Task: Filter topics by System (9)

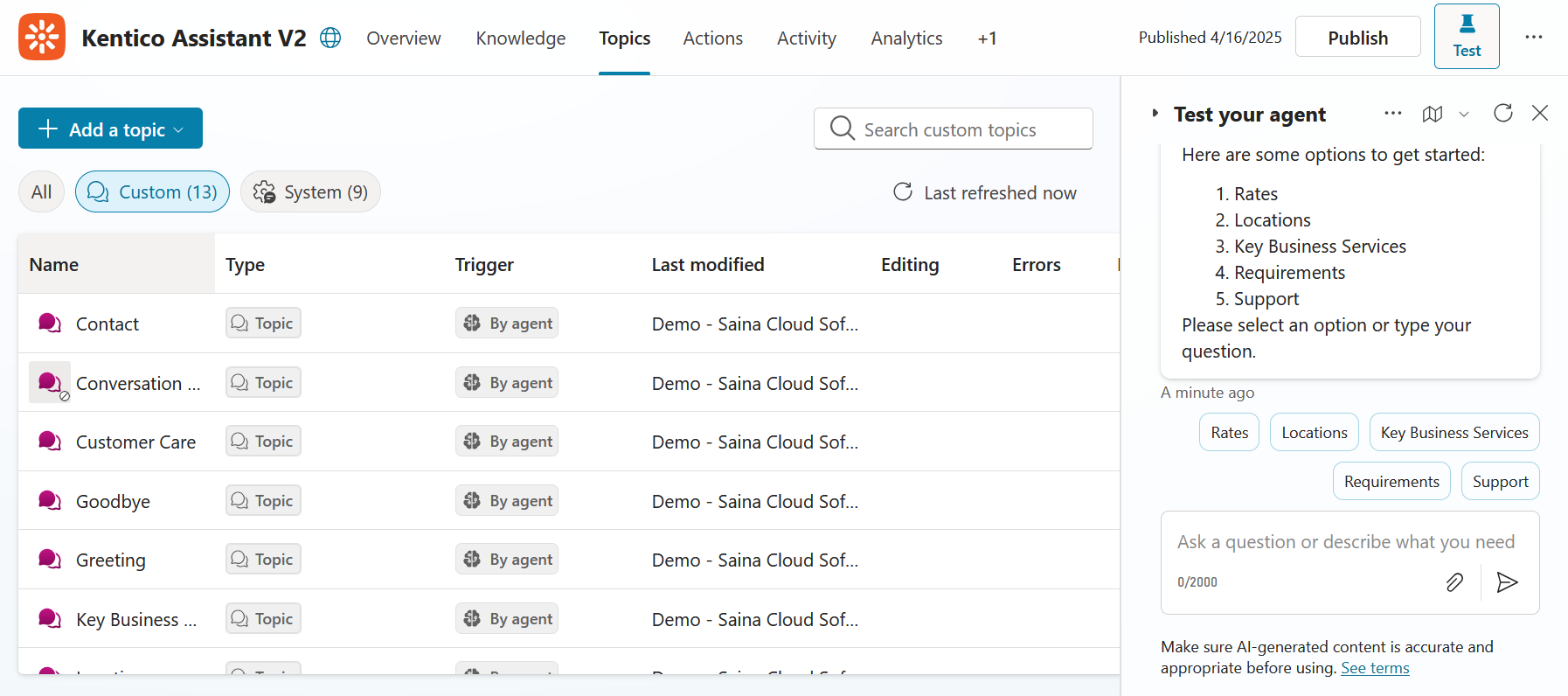Action: 310,191
